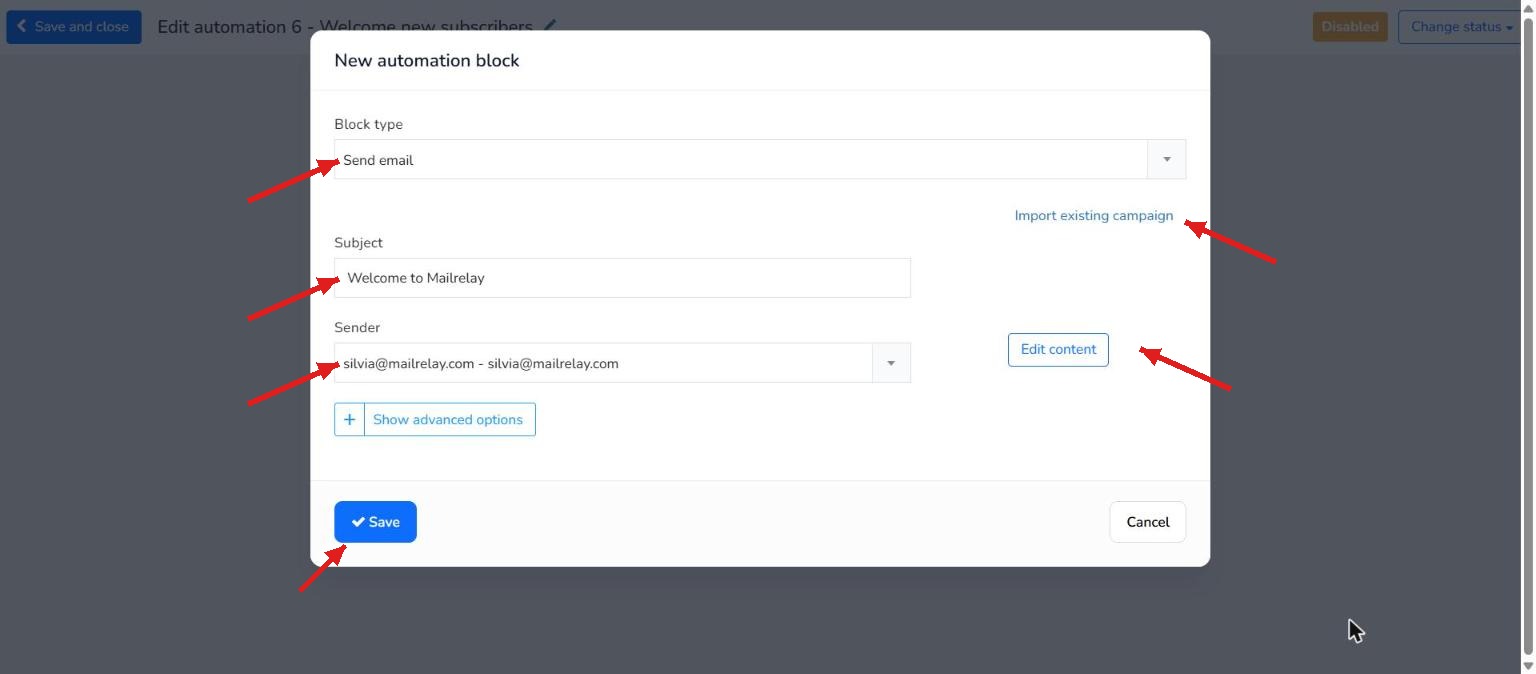
Task: Open the Block type dropdown arrow
Action: [x=1166, y=159]
